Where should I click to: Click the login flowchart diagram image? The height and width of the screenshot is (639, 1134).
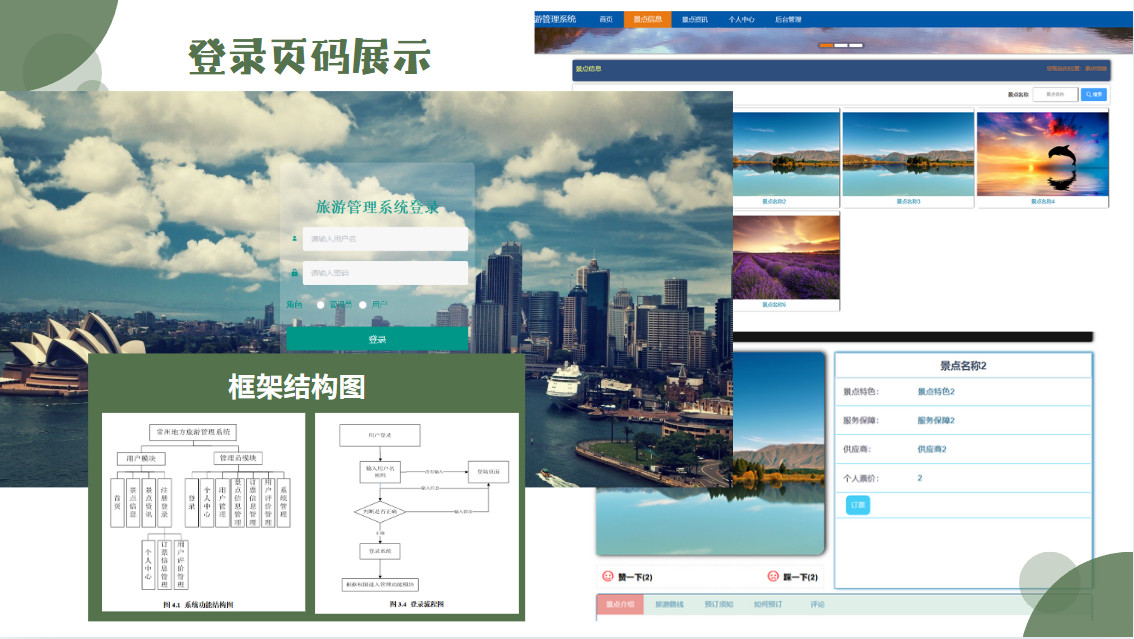point(417,513)
